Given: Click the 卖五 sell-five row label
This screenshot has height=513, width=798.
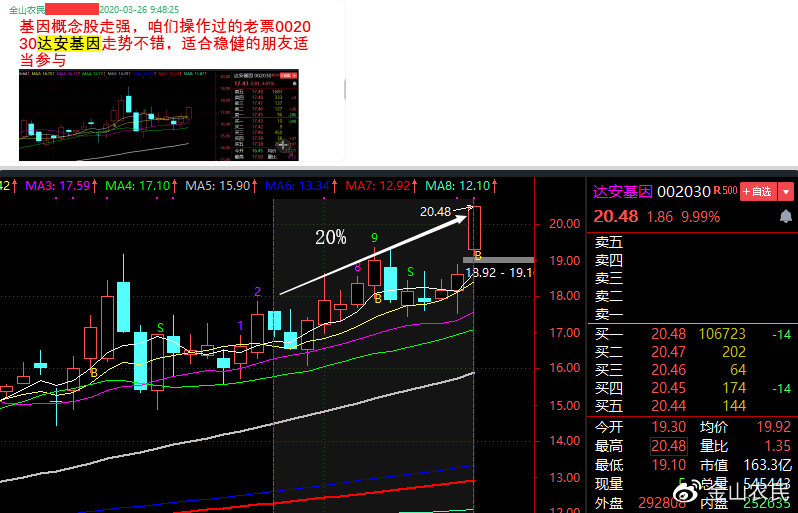Looking at the screenshot, I should click(x=609, y=242).
